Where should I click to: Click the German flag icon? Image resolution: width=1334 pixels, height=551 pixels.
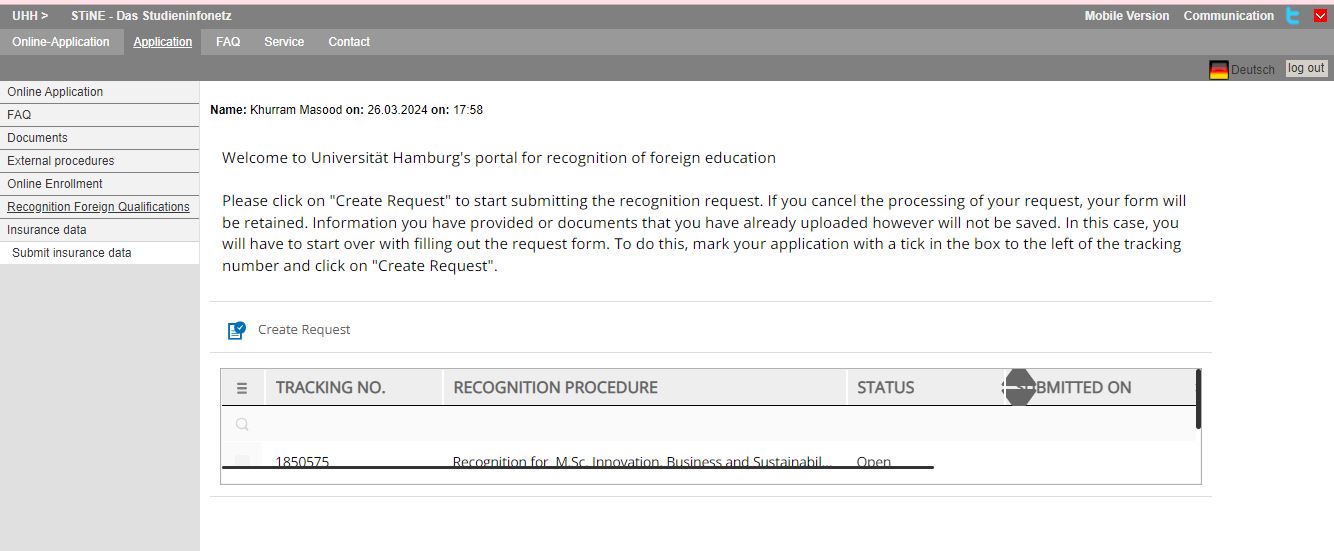pos(1218,70)
